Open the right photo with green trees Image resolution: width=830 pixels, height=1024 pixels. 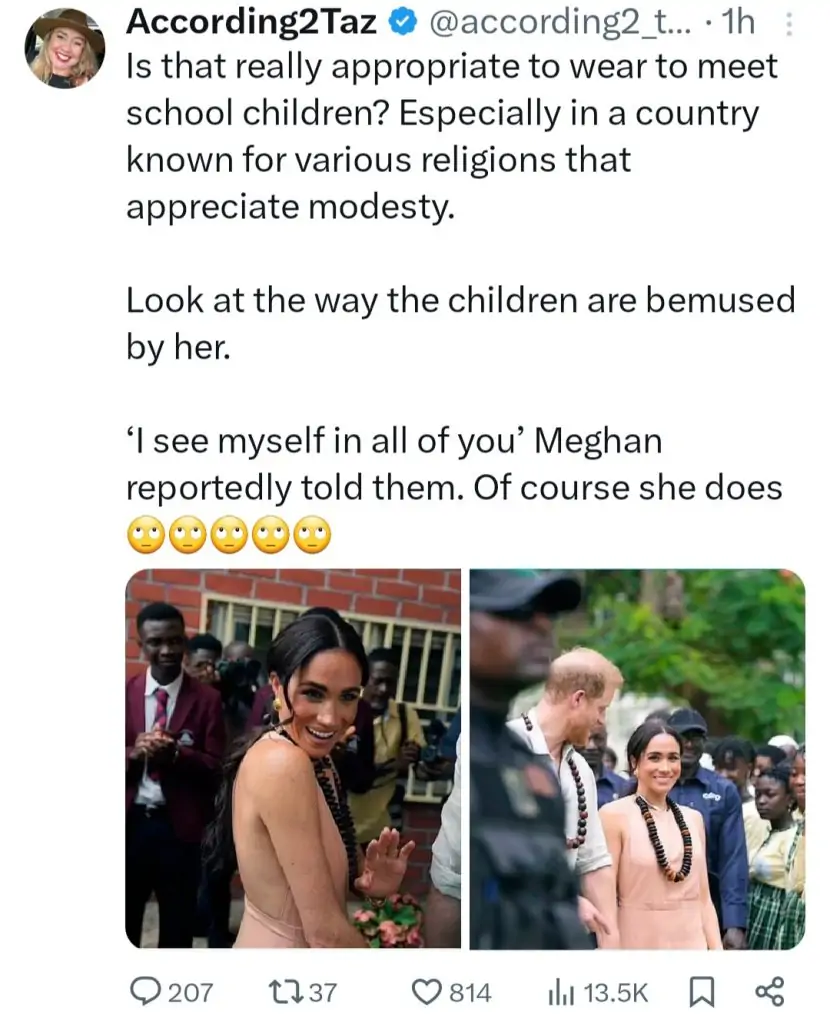637,758
